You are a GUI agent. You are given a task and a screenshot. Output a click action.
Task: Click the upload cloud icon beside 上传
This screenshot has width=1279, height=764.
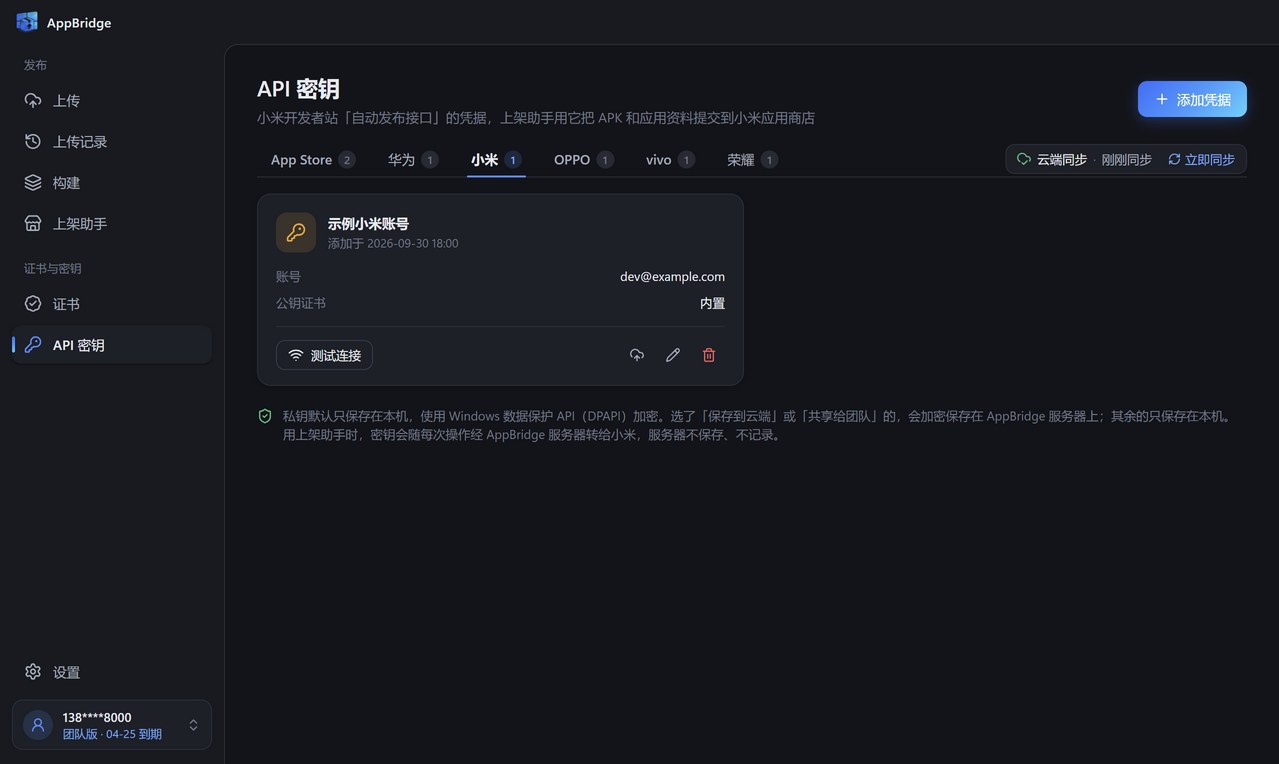click(x=33, y=101)
